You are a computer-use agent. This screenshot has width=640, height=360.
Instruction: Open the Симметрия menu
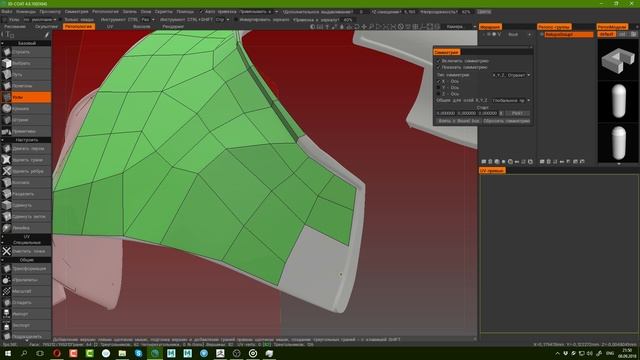point(76,12)
